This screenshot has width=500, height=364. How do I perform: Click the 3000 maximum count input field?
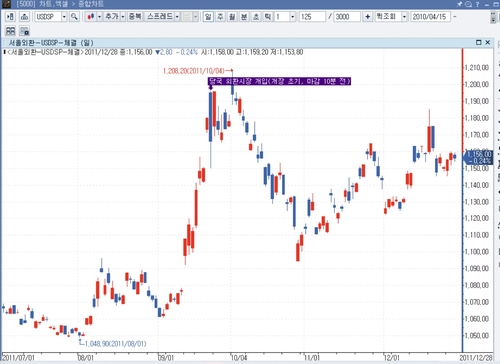tap(347, 17)
